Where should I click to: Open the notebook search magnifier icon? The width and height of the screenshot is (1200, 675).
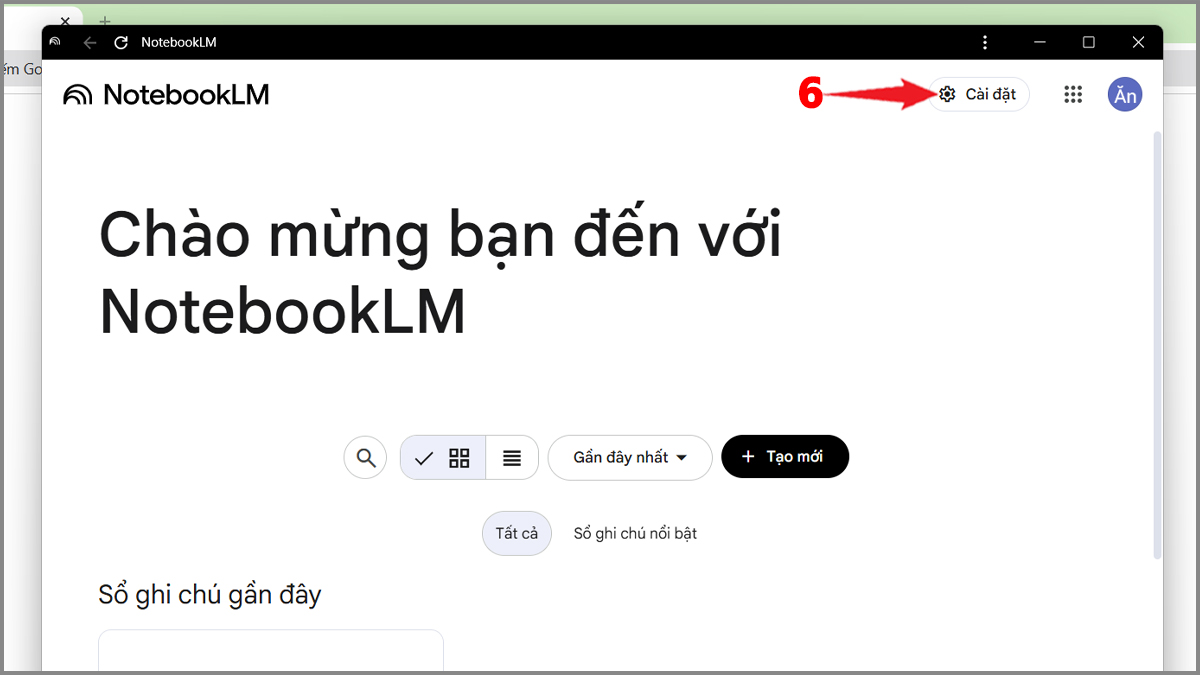click(365, 458)
